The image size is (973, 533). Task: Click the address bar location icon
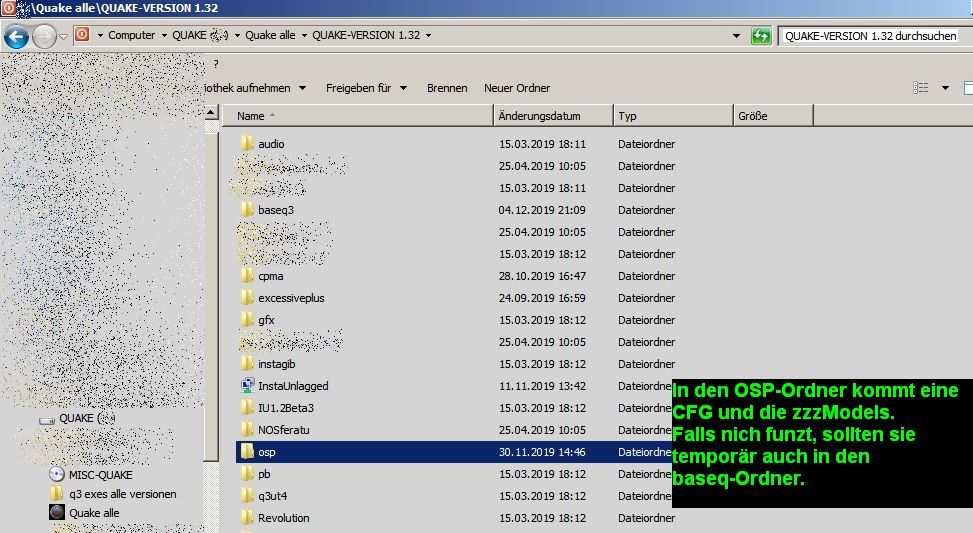[82, 35]
